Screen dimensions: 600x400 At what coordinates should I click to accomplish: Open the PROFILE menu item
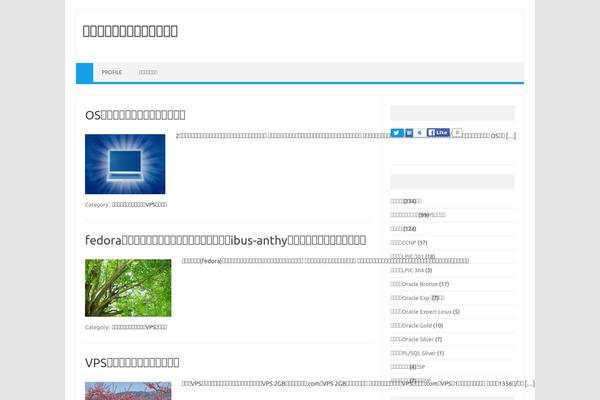click(112, 72)
